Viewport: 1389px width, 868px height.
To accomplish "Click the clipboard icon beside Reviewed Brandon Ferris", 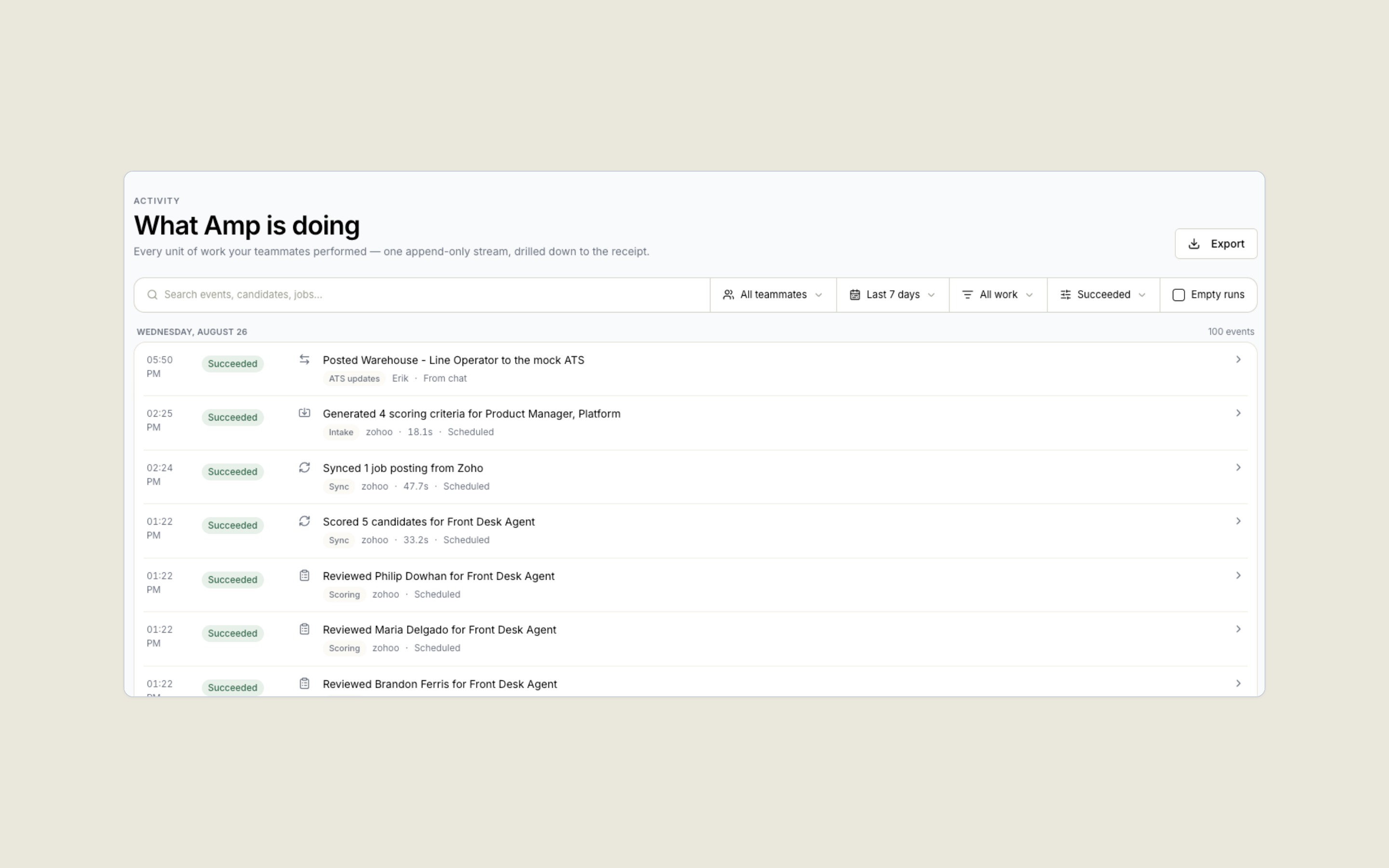I will click(304, 683).
